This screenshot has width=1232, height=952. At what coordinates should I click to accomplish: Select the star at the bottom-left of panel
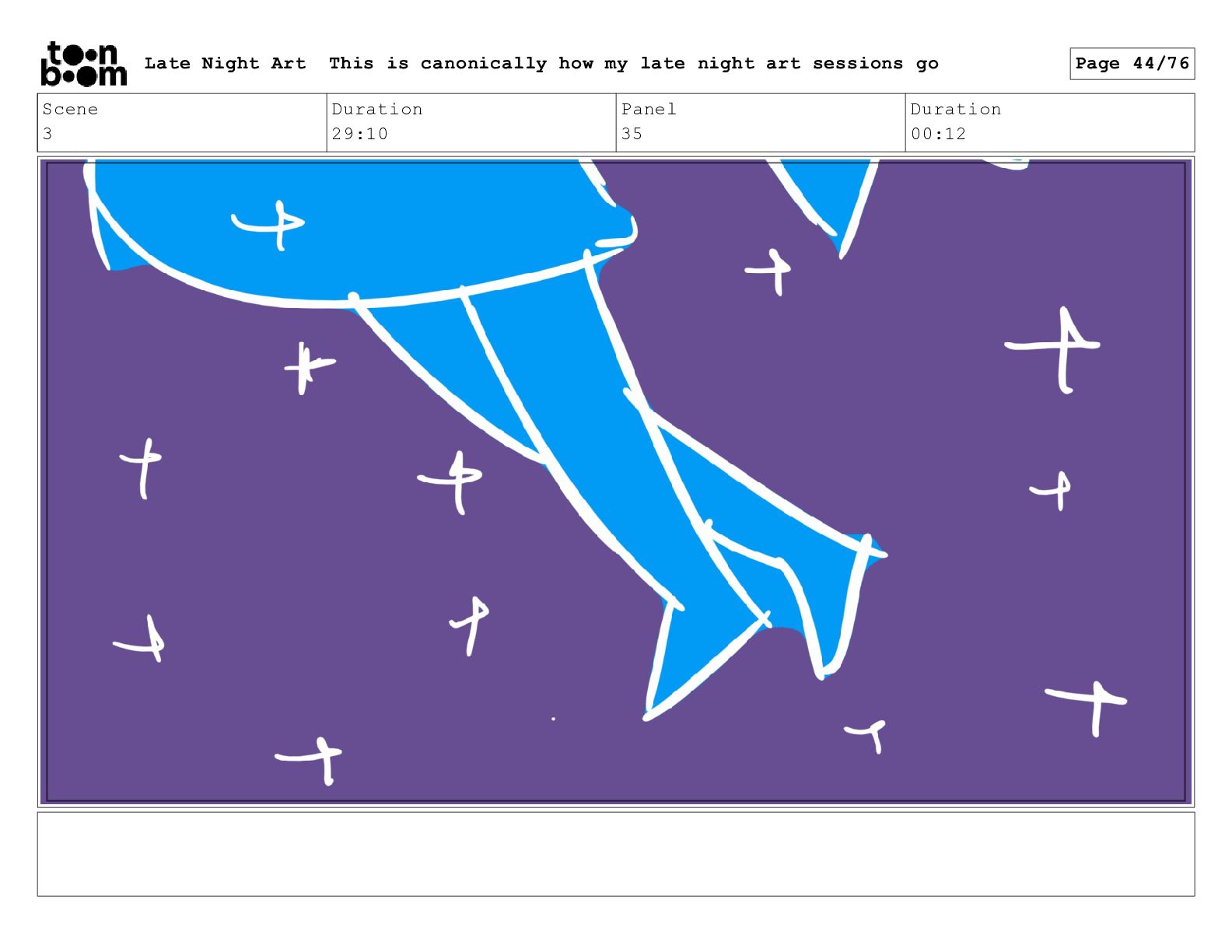310,759
